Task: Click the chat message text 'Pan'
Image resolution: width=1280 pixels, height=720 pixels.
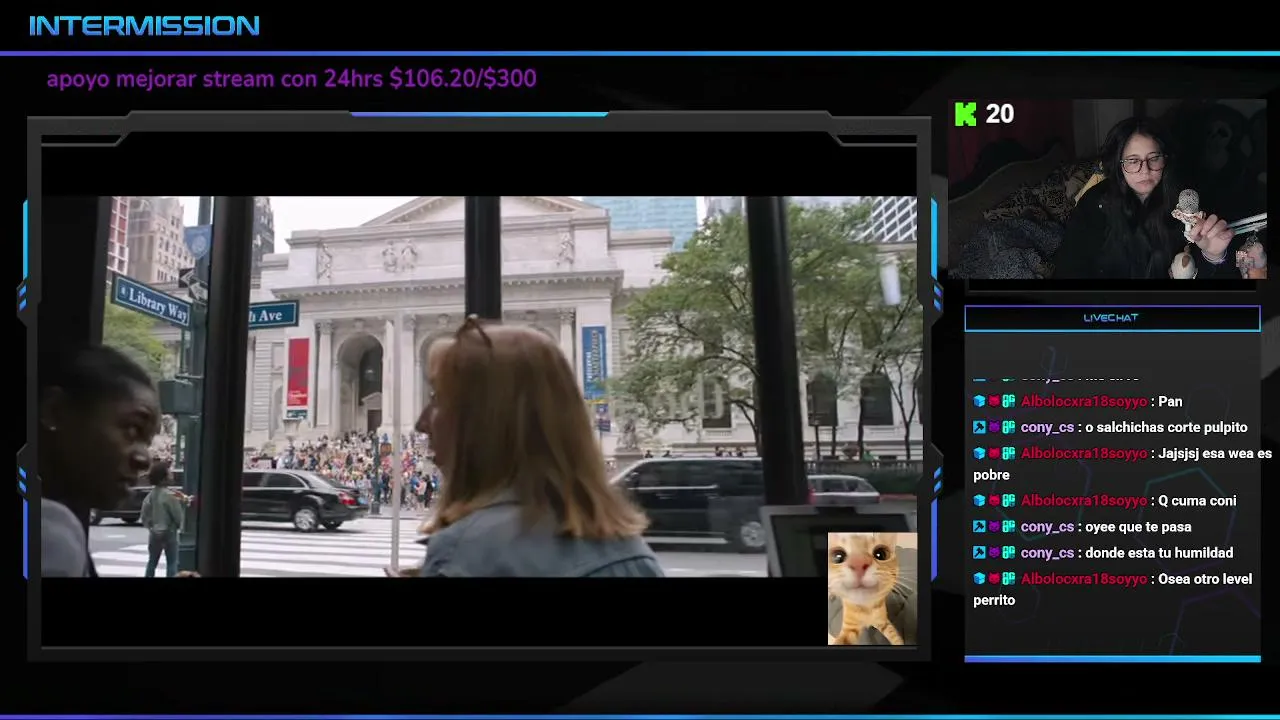Action: 1170,401
